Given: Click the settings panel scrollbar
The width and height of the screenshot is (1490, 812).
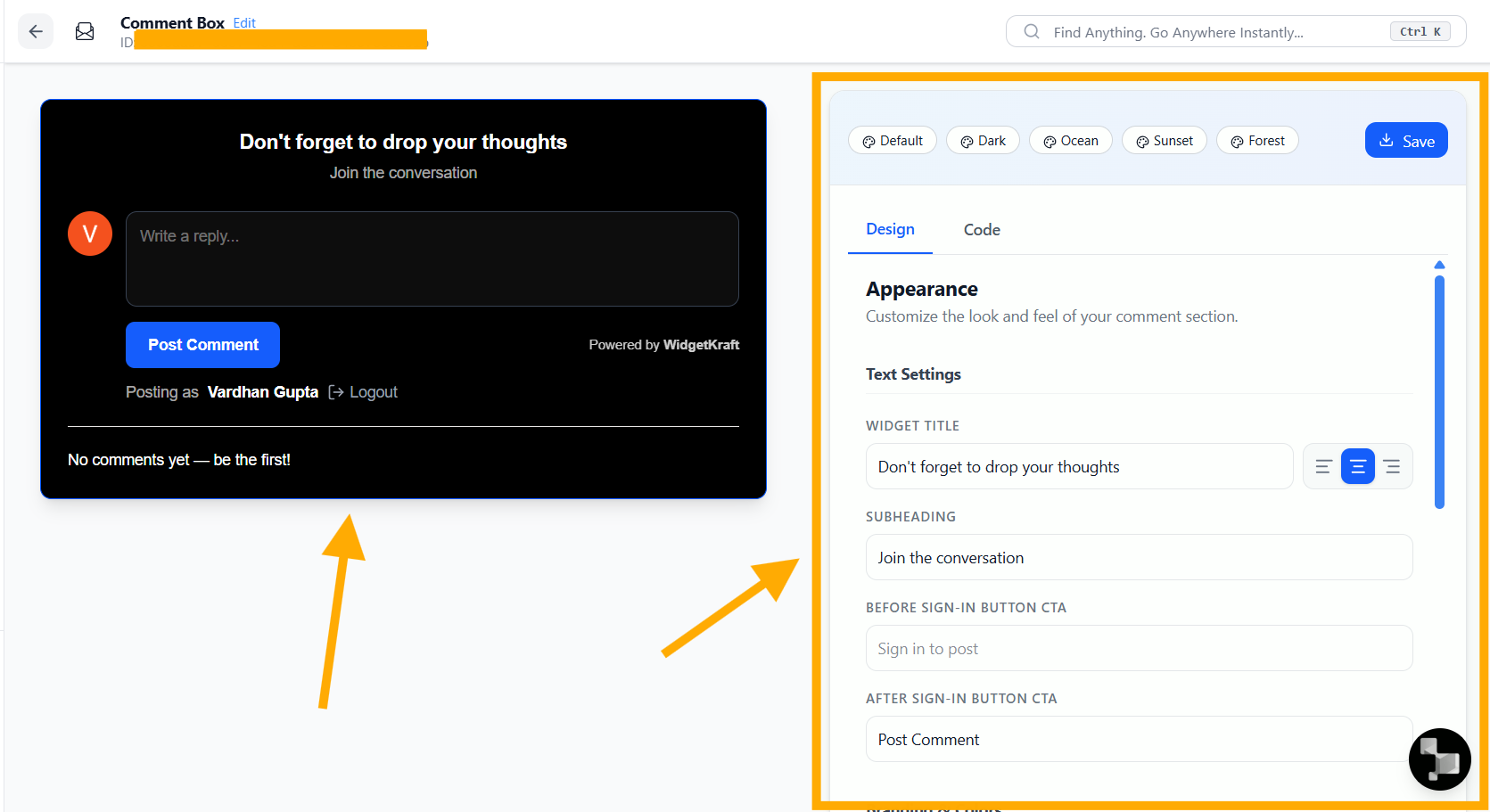Looking at the screenshot, I should [x=1439, y=392].
